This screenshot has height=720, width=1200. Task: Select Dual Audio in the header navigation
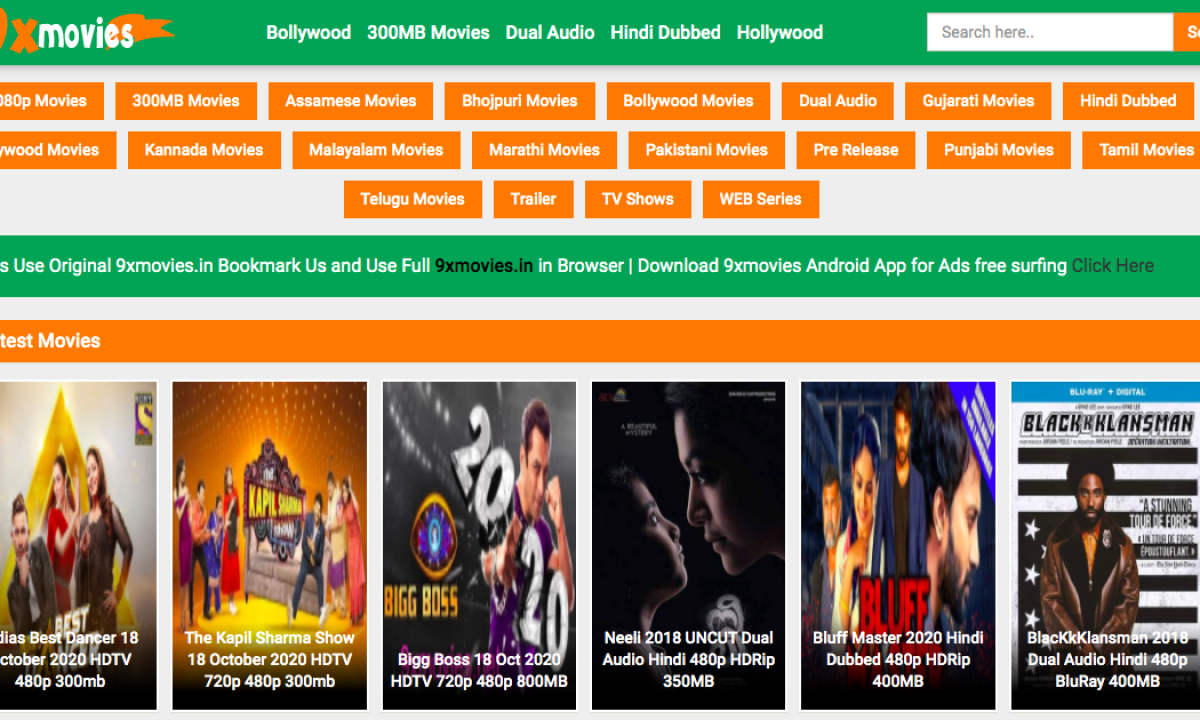pos(550,32)
